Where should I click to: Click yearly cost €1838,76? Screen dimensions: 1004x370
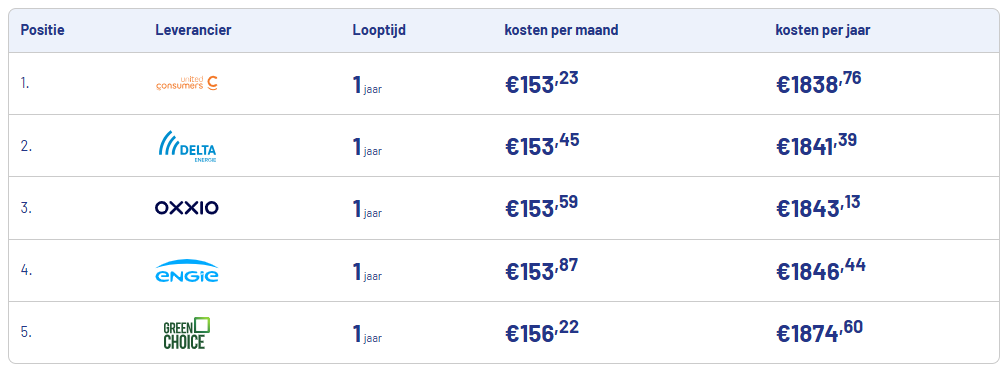click(x=818, y=83)
